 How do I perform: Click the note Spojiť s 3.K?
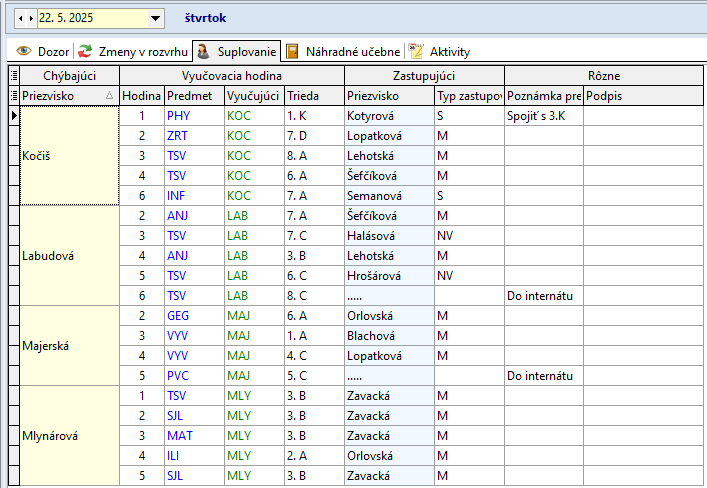tap(544, 116)
